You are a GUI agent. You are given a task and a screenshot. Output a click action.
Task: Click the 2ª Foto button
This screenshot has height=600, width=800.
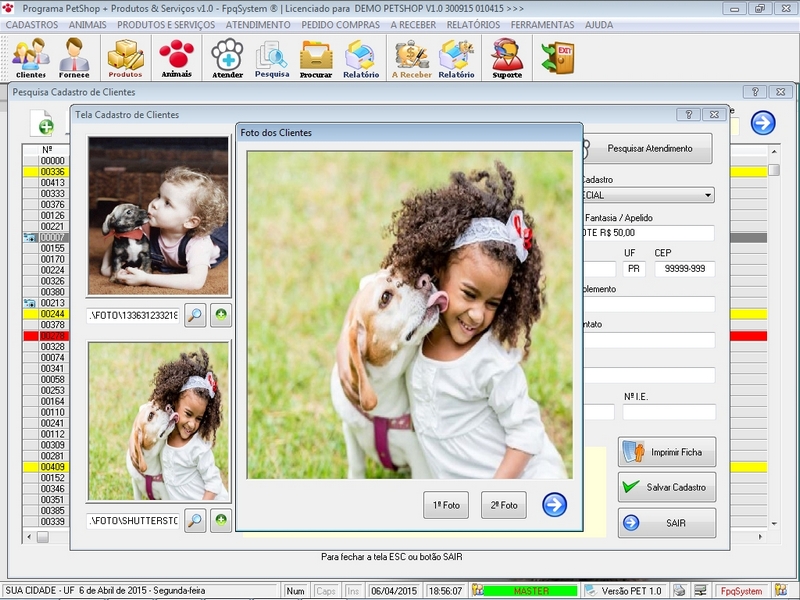pos(504,505)
